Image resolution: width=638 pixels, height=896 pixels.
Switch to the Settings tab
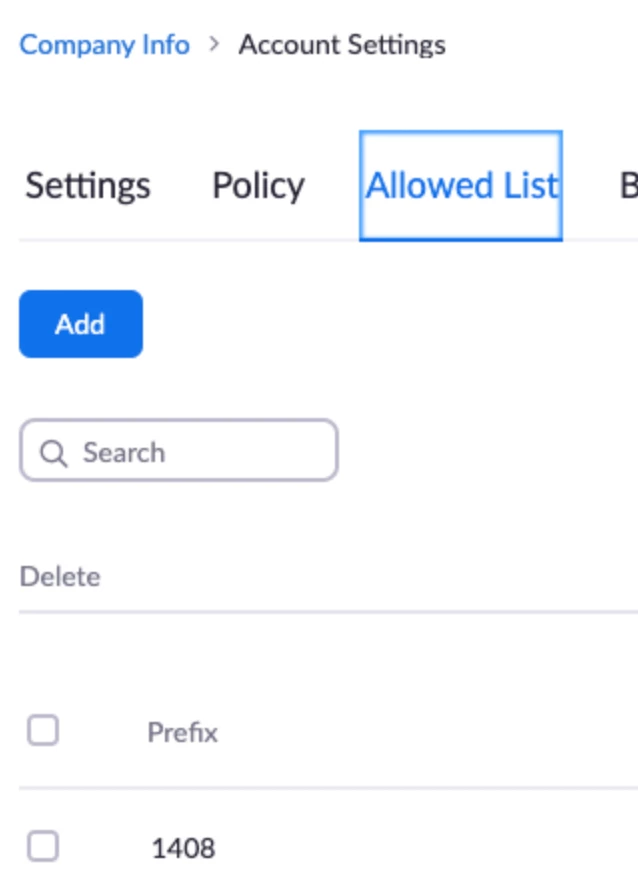(x=88, y=186)
